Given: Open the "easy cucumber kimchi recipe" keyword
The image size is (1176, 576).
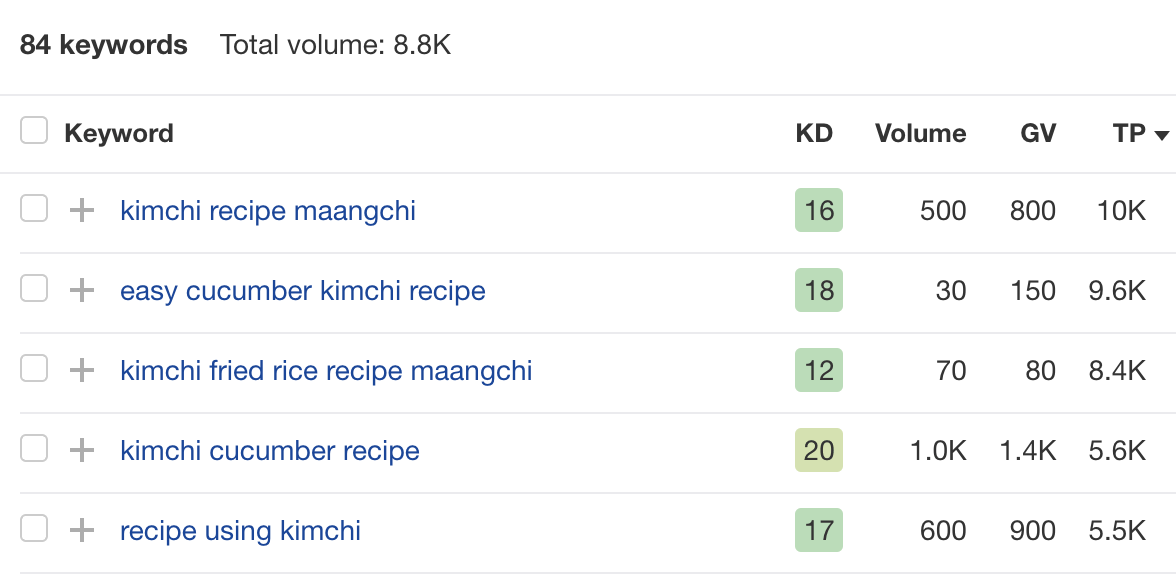Looking at the screenshot, I should 300,290.
